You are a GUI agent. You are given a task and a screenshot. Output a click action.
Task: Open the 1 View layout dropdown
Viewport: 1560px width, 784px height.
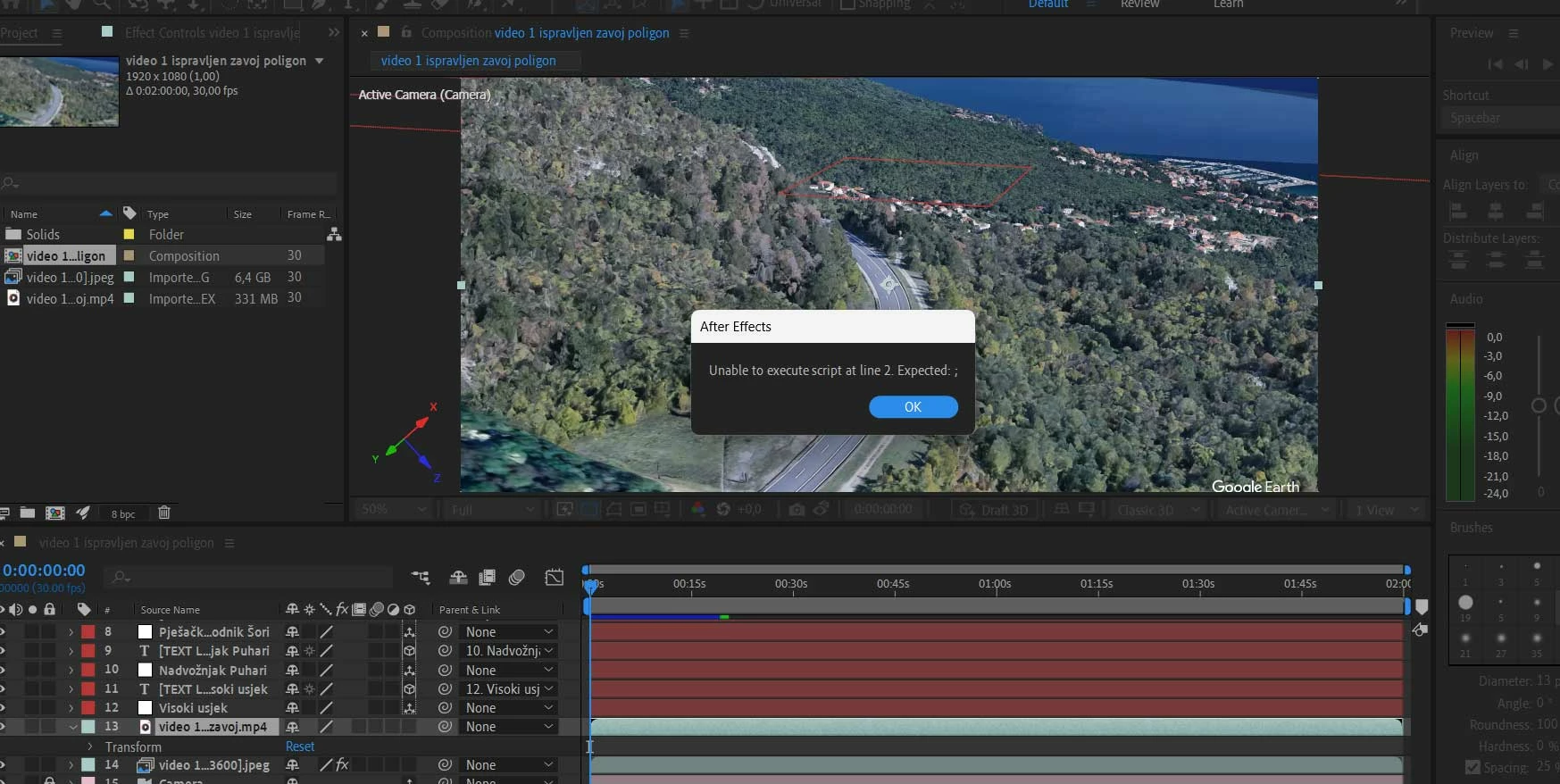click(x=1387, y=509)
